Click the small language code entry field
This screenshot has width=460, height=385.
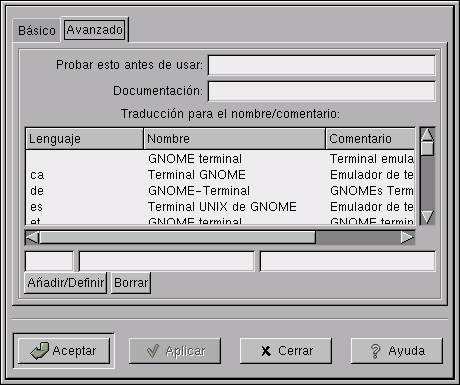click(x=49, y=261)
